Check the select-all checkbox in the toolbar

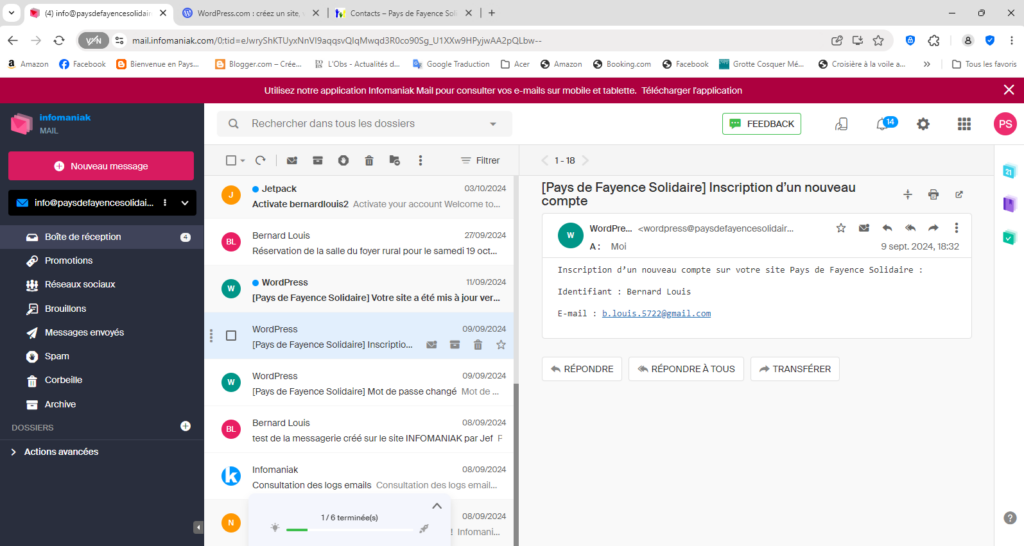(231, 160)
